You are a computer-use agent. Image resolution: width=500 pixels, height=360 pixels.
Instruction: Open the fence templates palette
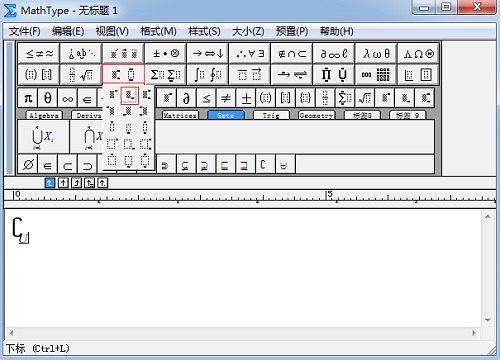click(39, 75)
